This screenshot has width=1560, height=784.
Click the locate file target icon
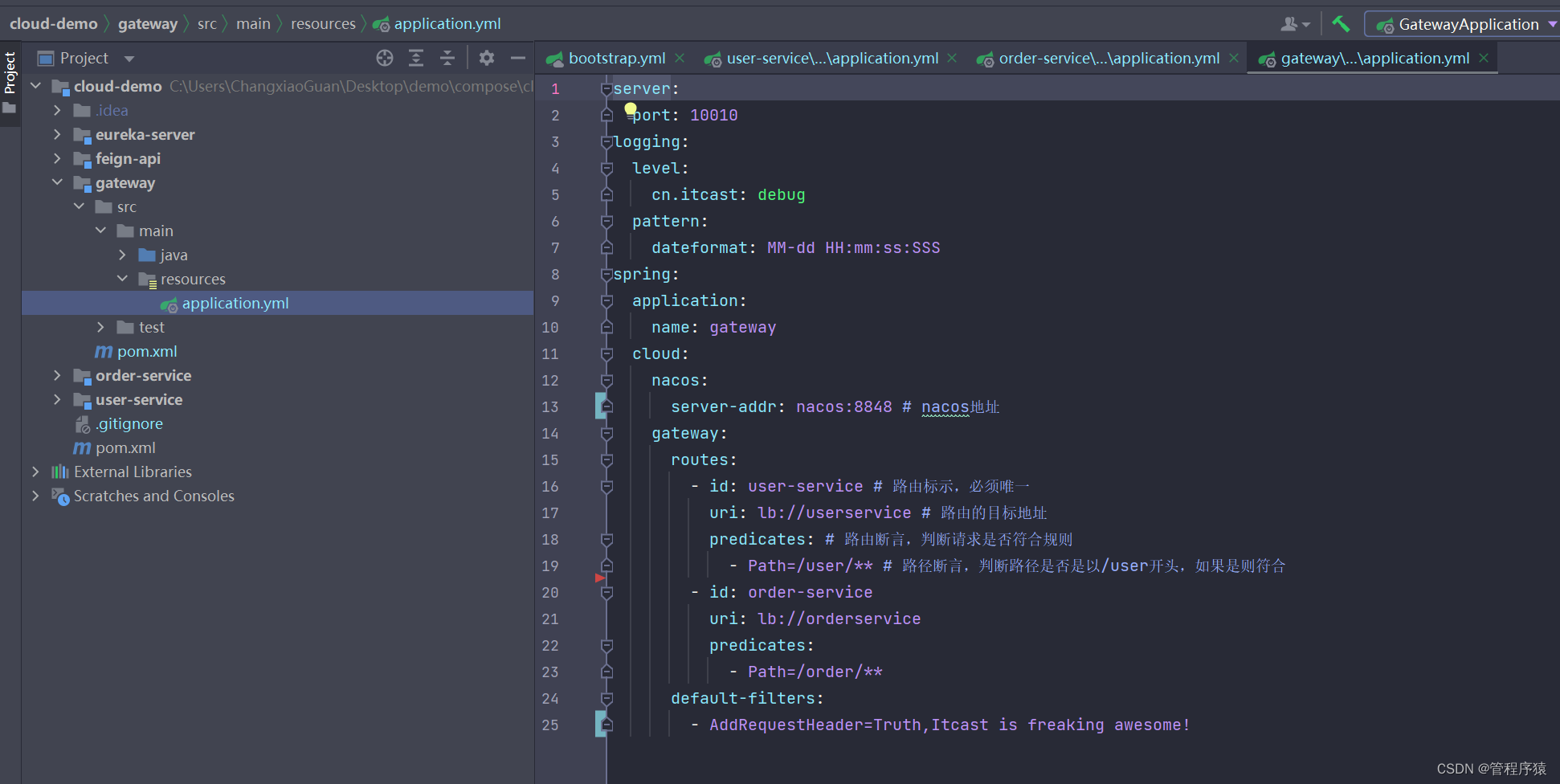pos(385,58)
